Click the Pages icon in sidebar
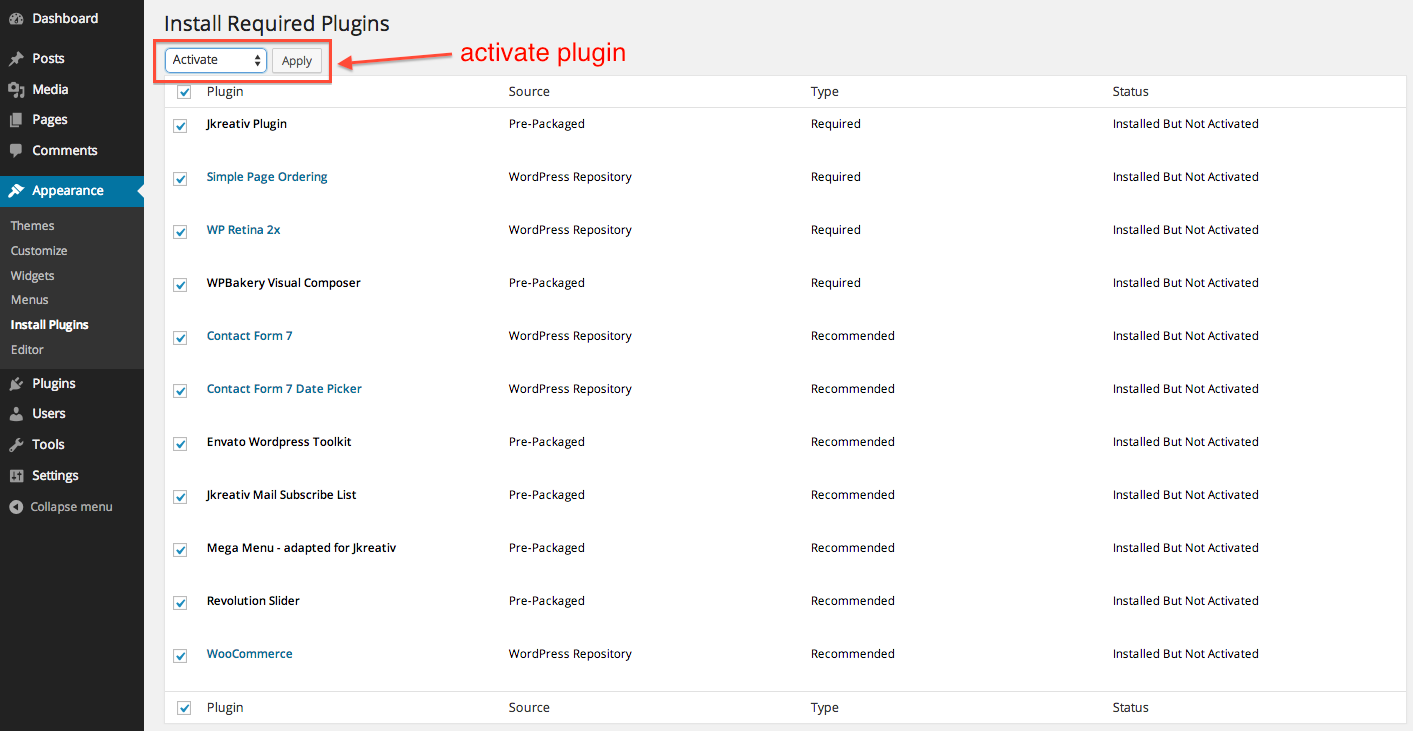1413x731 pixels. click(x=16, y=120)
